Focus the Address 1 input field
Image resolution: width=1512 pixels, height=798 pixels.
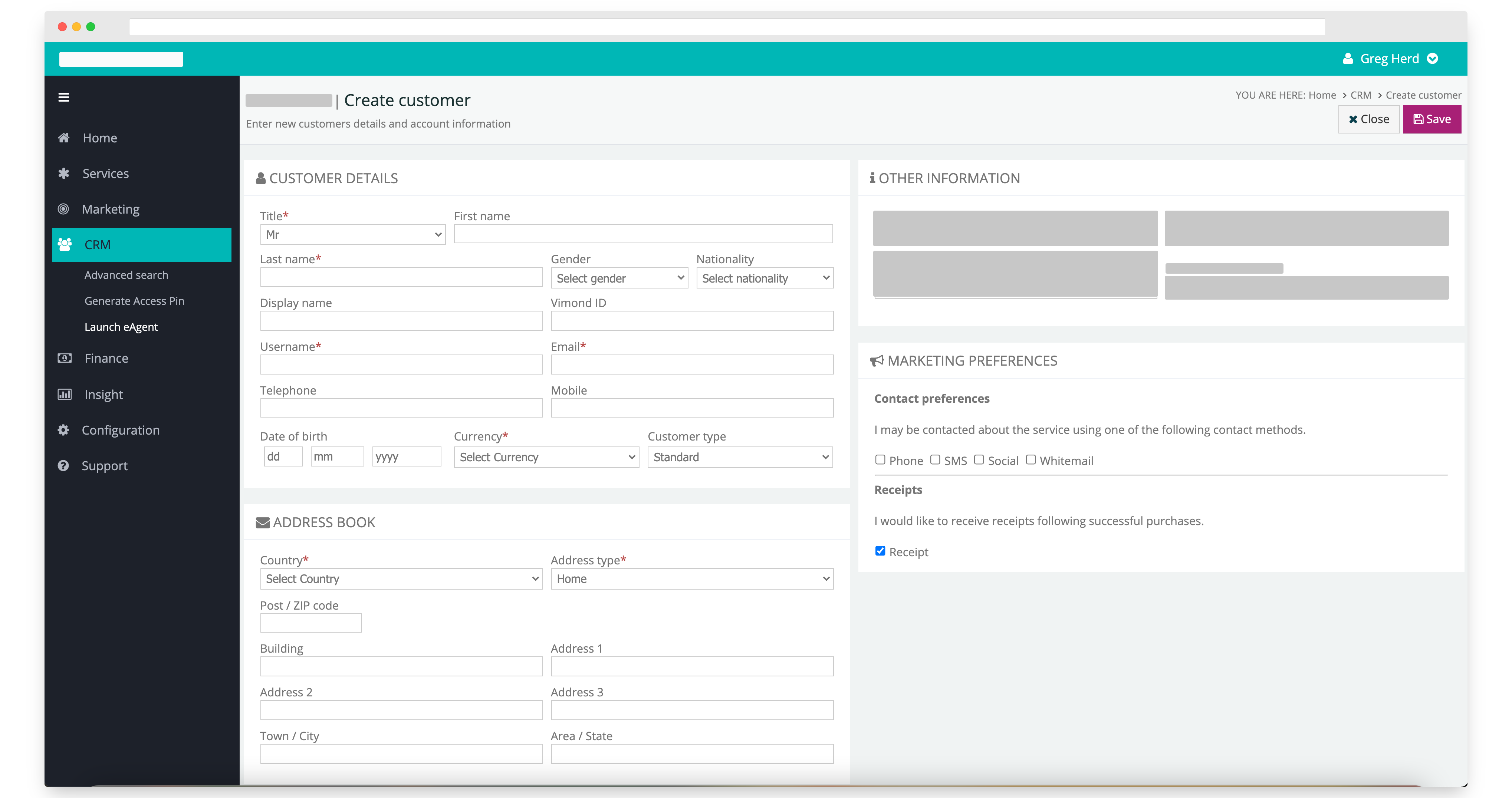pyautogui.click(x=692, y=667)
